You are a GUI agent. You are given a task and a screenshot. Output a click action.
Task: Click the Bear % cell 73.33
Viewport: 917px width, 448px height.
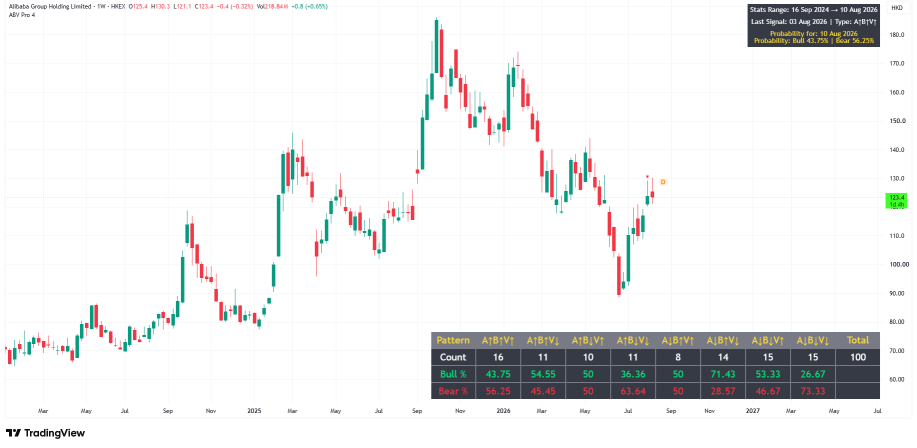coord(812,390)
